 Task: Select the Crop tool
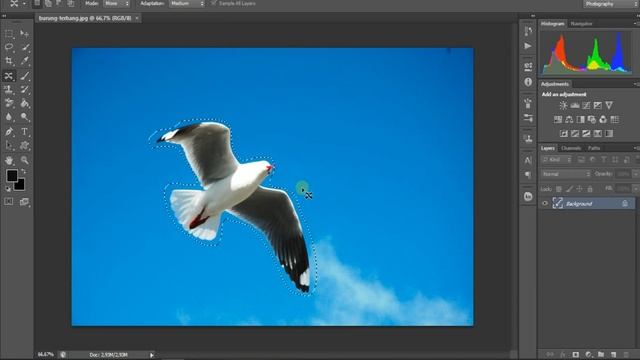click(x=9, y=61)
